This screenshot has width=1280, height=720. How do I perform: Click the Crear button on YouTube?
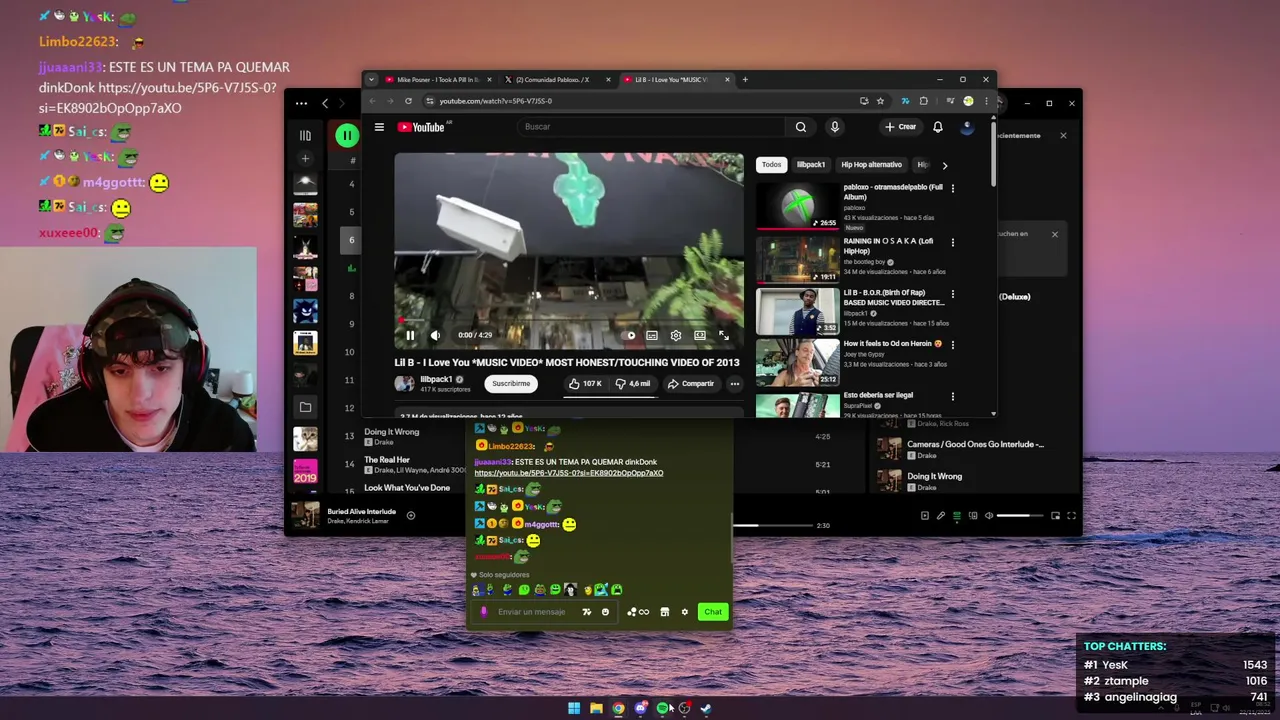[x=900, y=127]
